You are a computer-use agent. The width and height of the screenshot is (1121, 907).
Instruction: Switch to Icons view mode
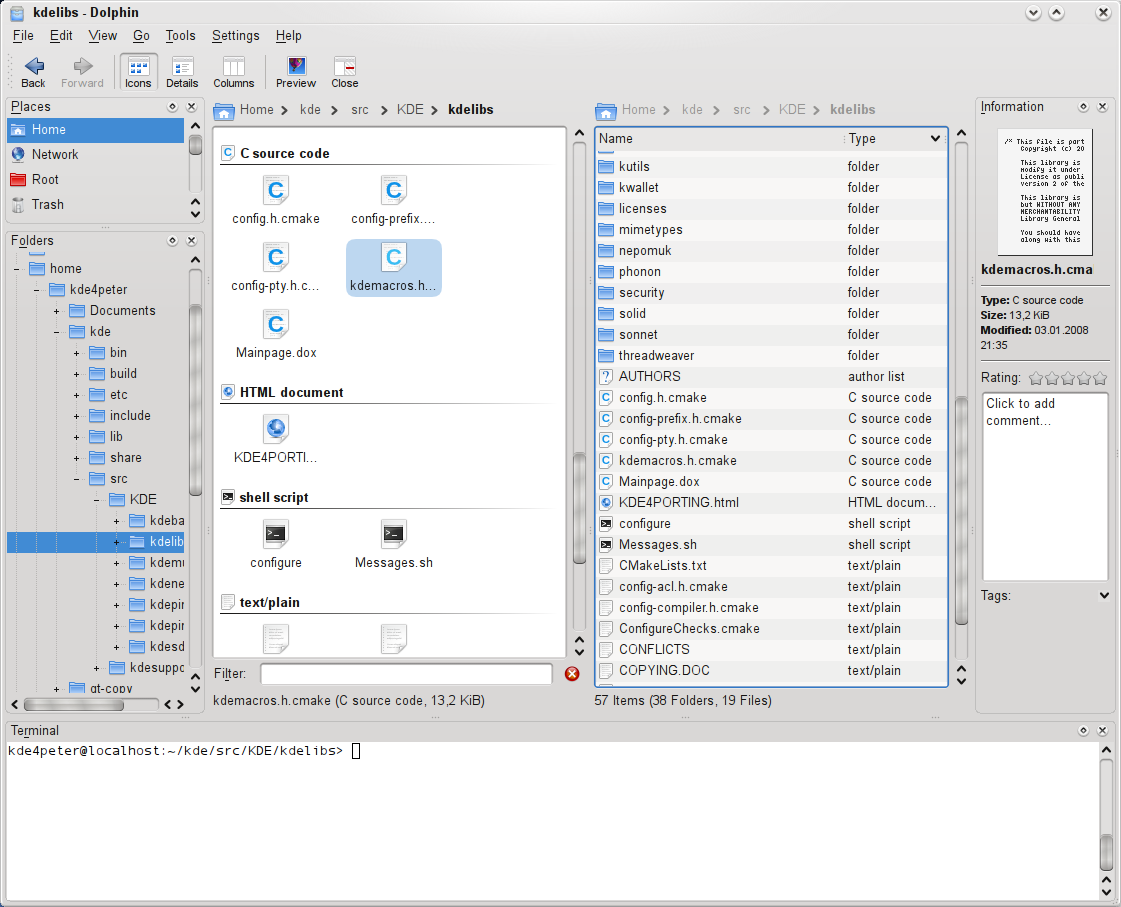coord(138,72)
